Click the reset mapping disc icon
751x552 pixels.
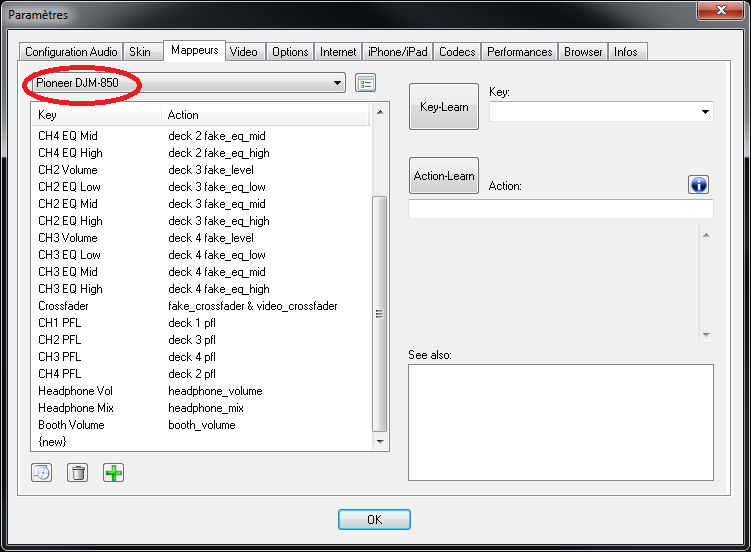[42, 473]
